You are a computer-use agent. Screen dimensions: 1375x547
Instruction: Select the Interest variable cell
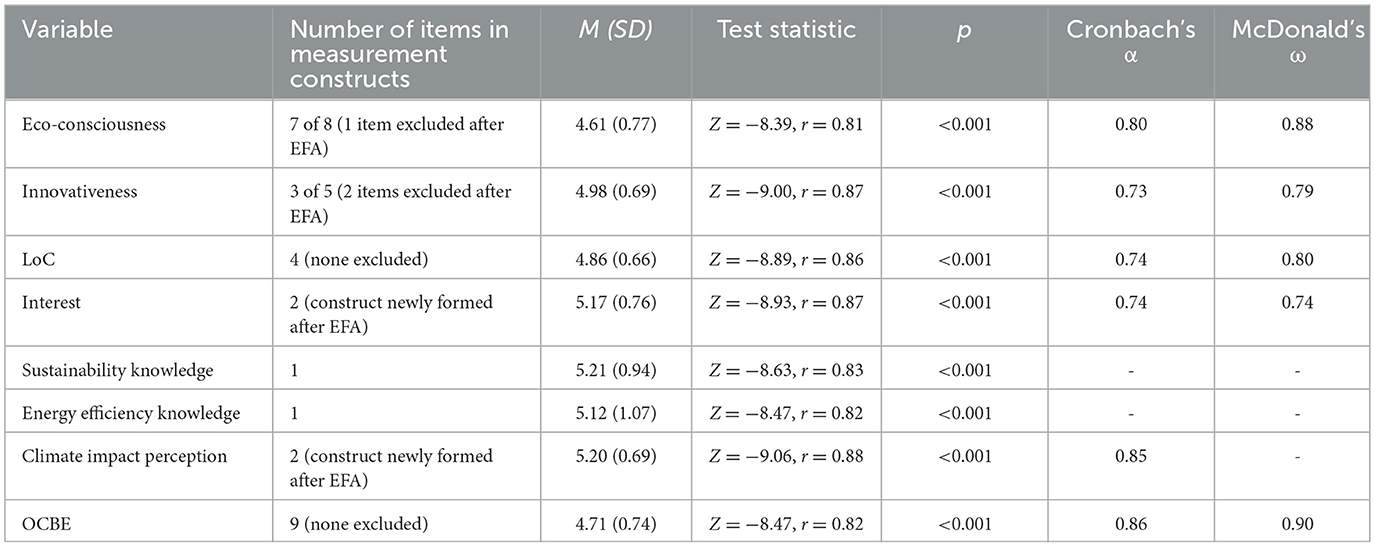pyautogui.click(x=52, y=301)
